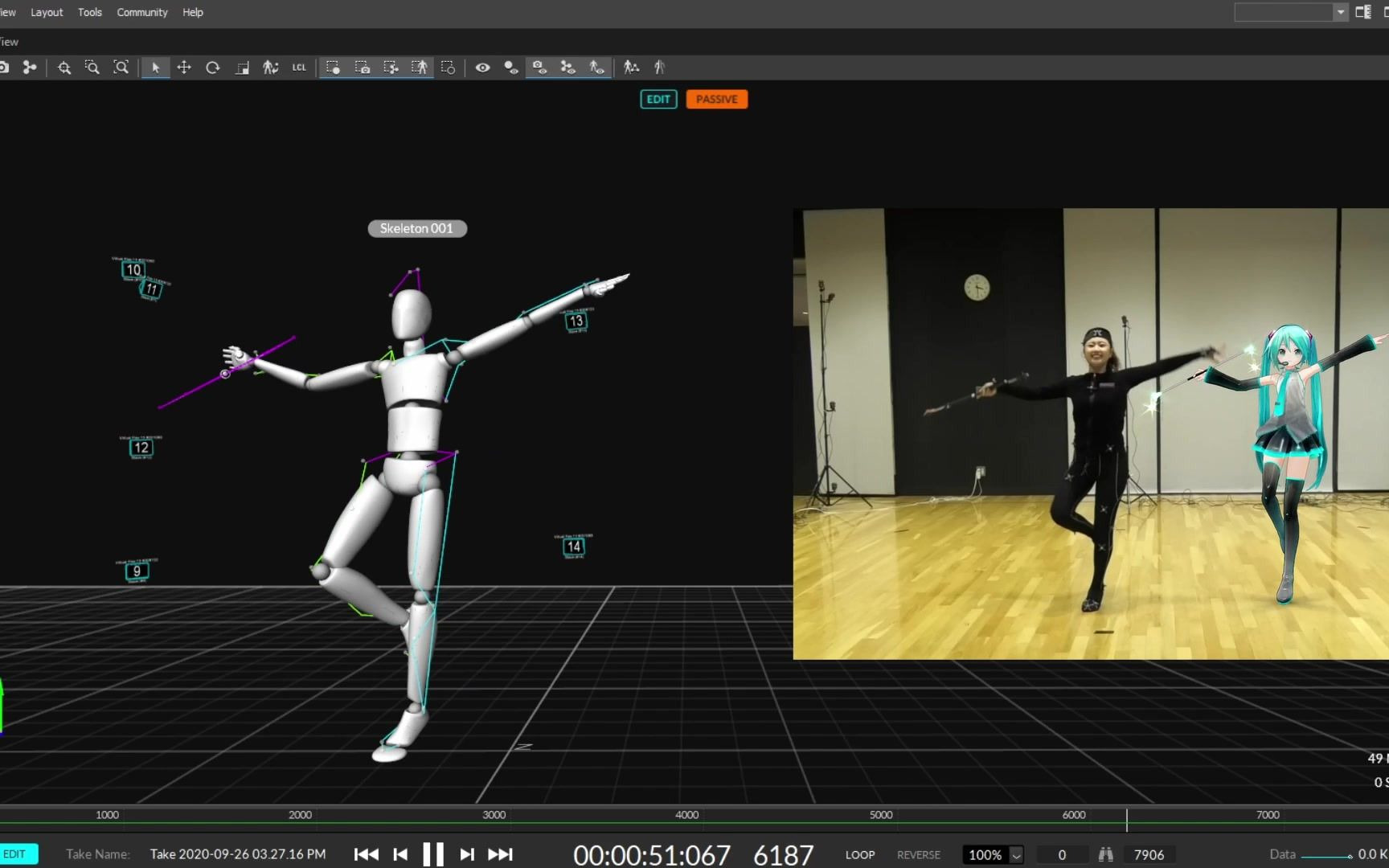Image resolution: width=1389 pixels, height=868 pixels.
Task: Toggle marker selection filter
Action: pos(333,68)
